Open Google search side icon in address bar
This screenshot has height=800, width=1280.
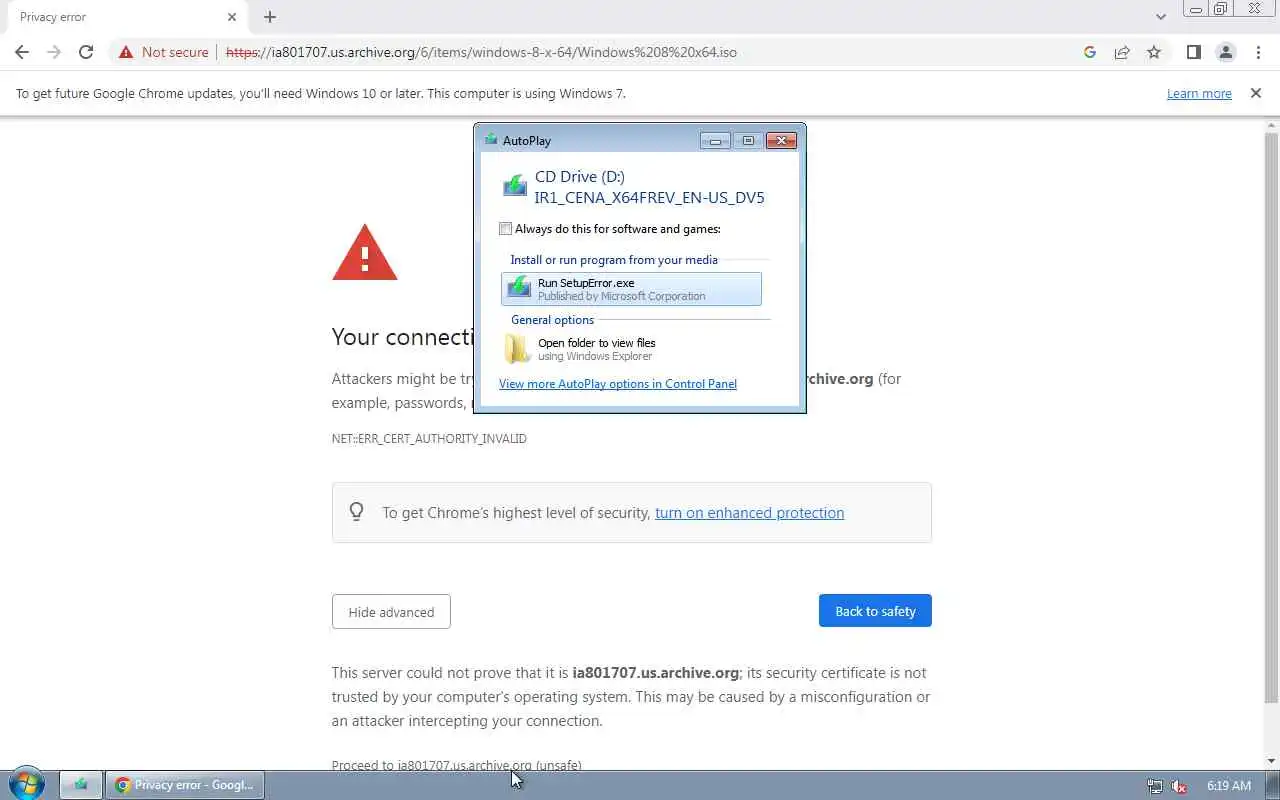tap(1090, 52)
